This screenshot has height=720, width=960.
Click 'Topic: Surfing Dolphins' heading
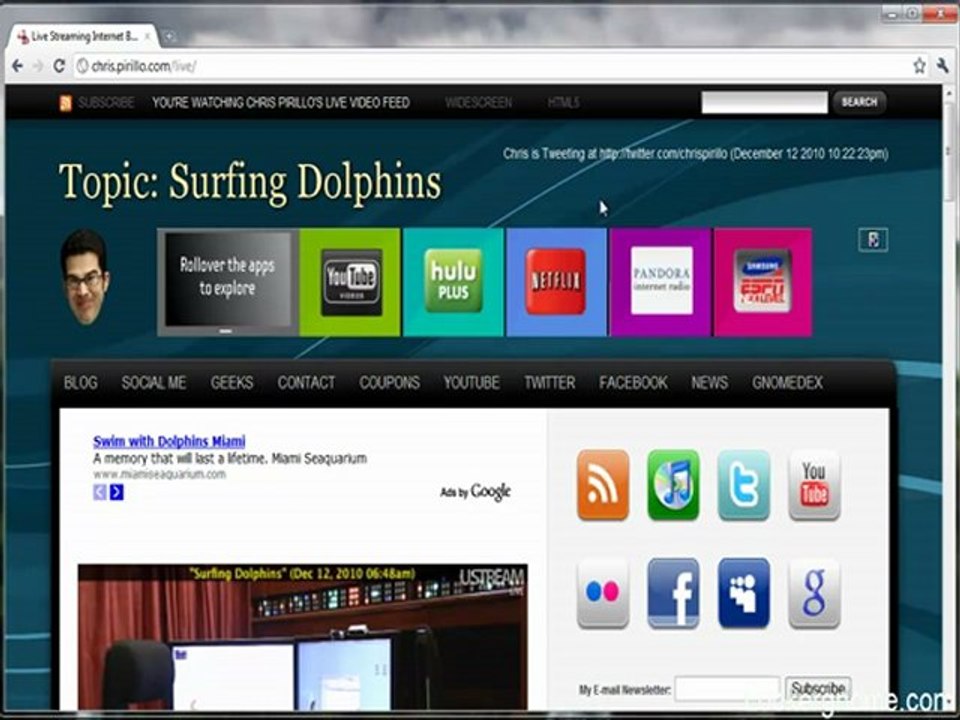coord(250,182)
